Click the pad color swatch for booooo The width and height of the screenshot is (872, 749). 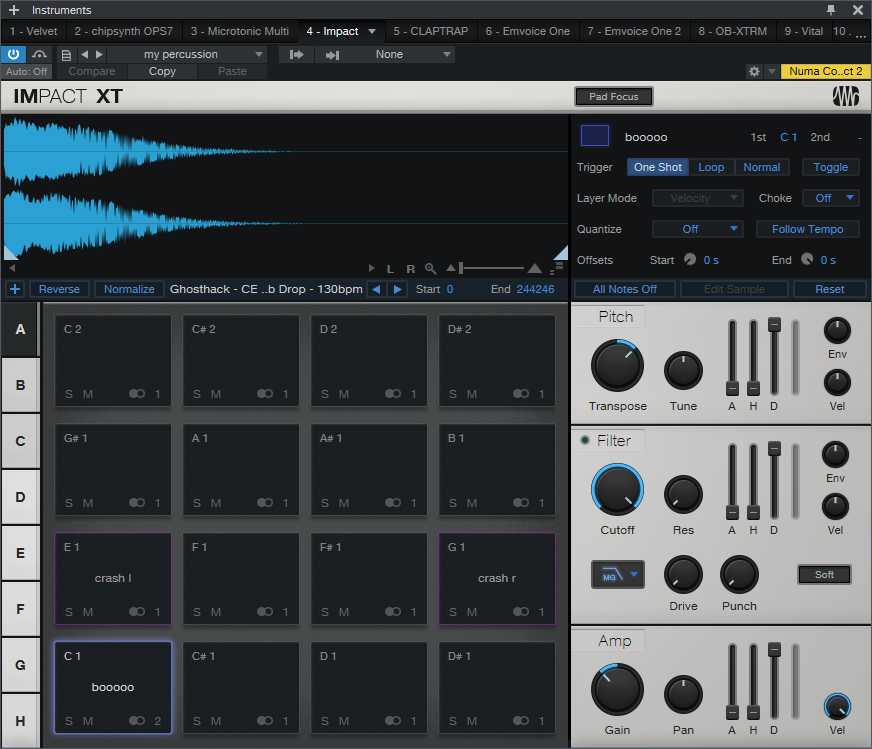pos(595,136)
